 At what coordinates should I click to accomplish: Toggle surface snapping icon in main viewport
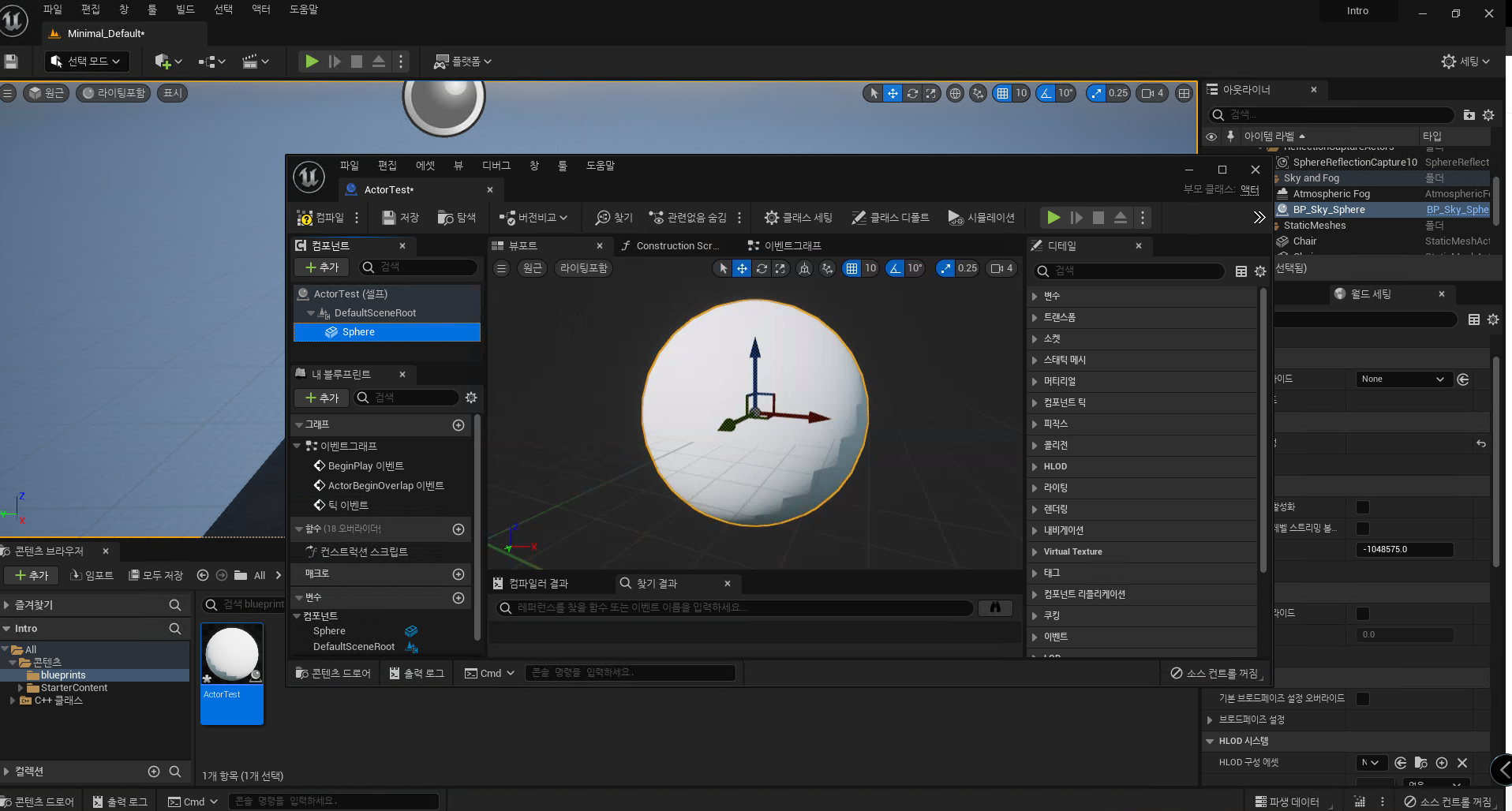(x=979, y=93)
